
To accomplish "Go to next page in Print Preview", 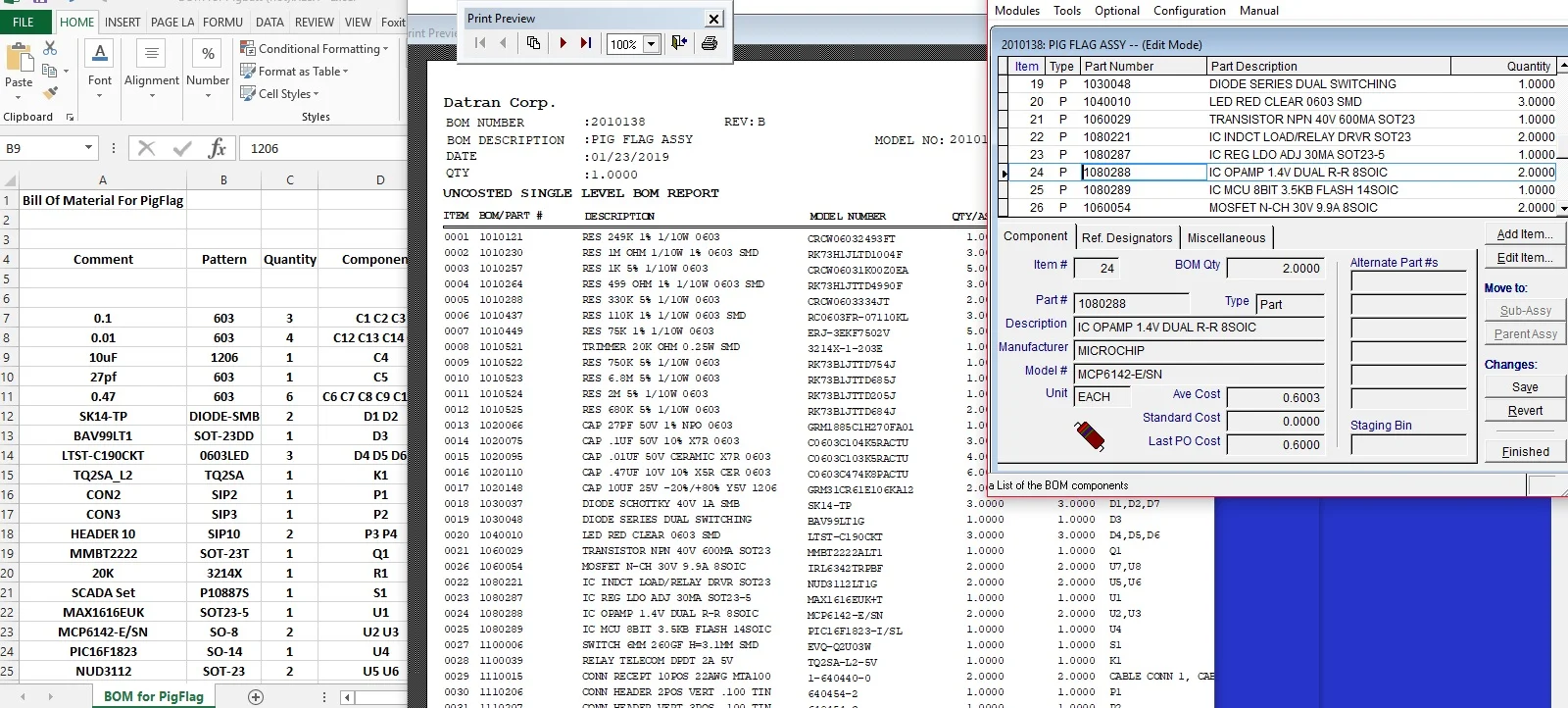I will [563, 43].
